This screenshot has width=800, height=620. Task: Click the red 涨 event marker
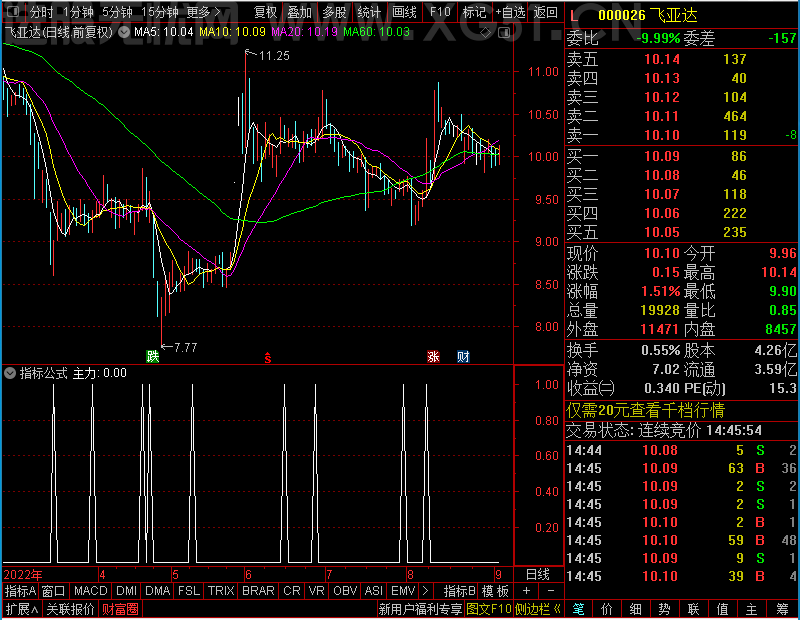point(433,356)
